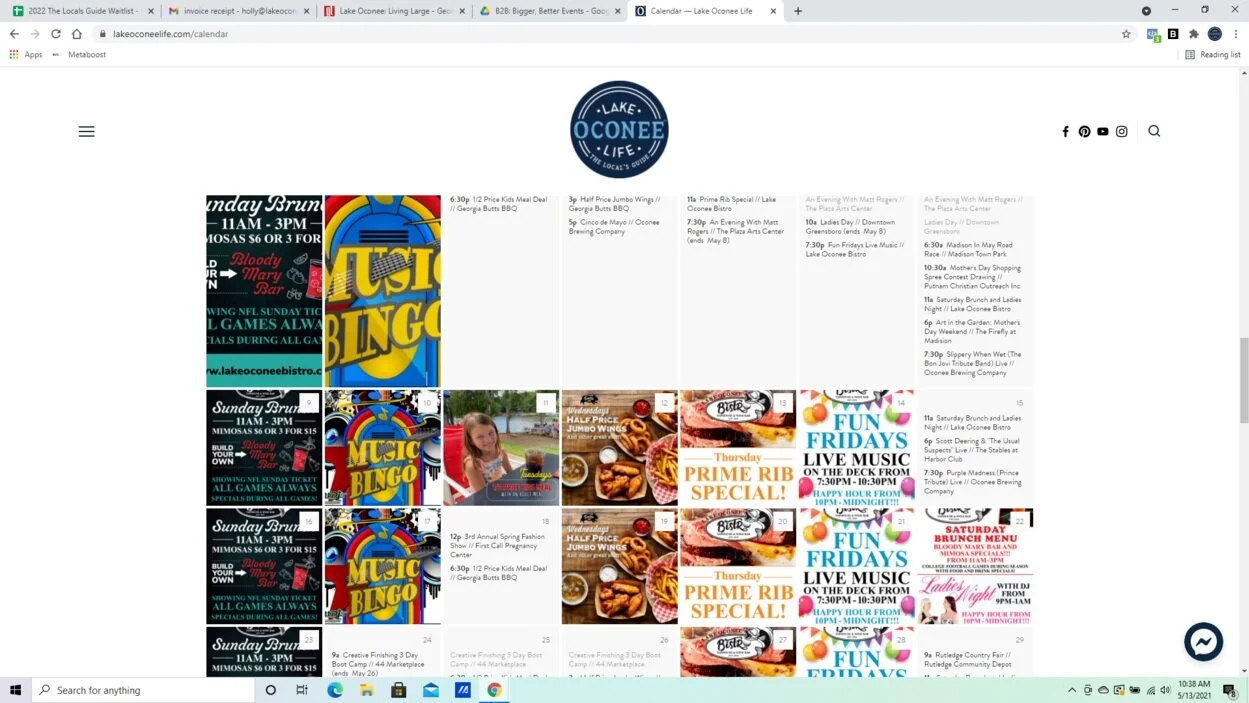Open Madison In May Road Race event
Image resolution: width=1249 pixels, height=703 pixels.
[968, 249]
